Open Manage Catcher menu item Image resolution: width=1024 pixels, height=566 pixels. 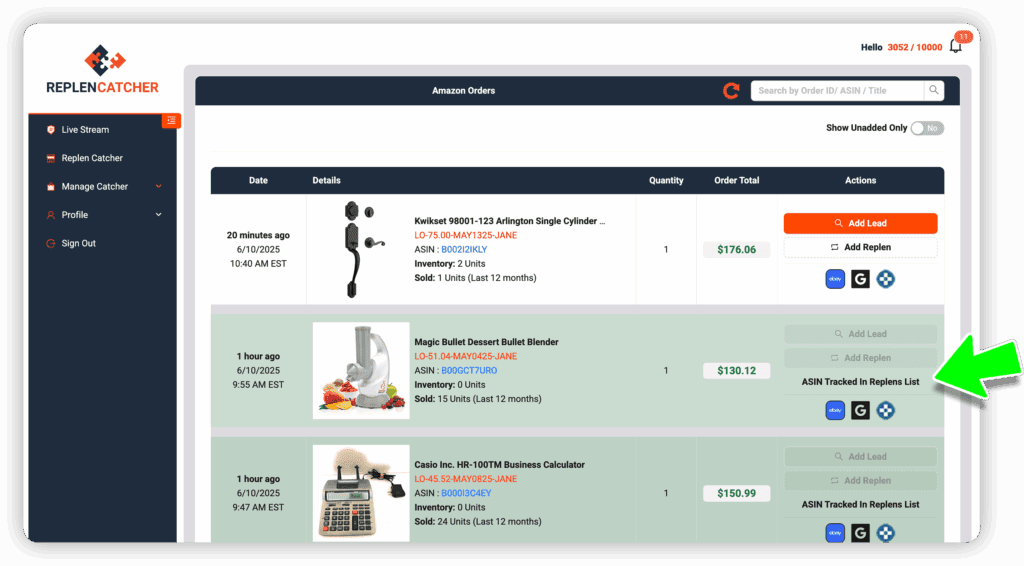(95, 187)
